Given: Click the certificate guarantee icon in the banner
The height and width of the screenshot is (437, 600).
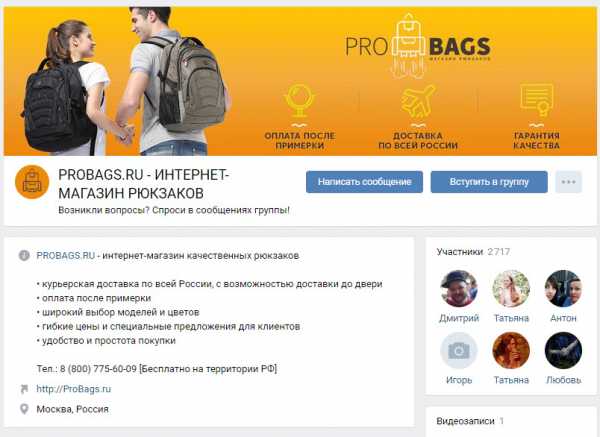Looking at the screenshot, I should tap(537, 100).
